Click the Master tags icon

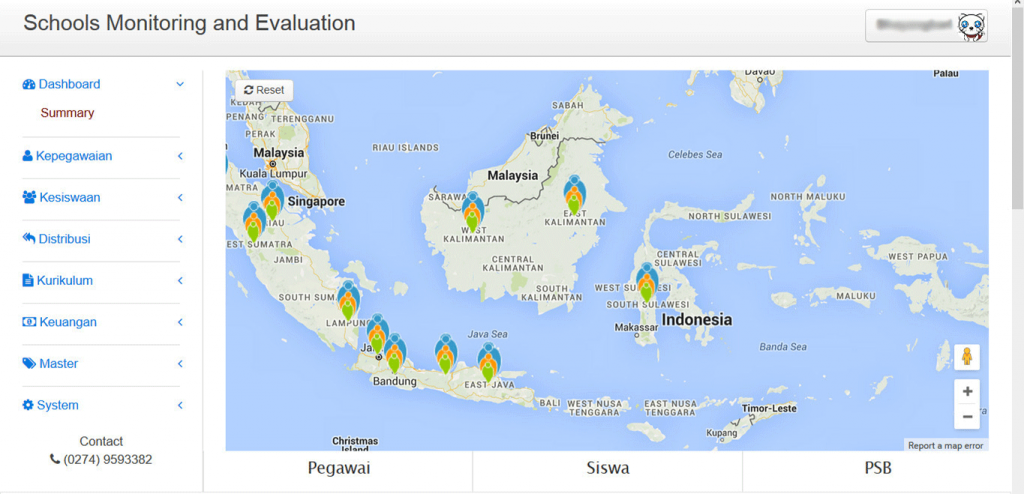click(x=29, y=364)
